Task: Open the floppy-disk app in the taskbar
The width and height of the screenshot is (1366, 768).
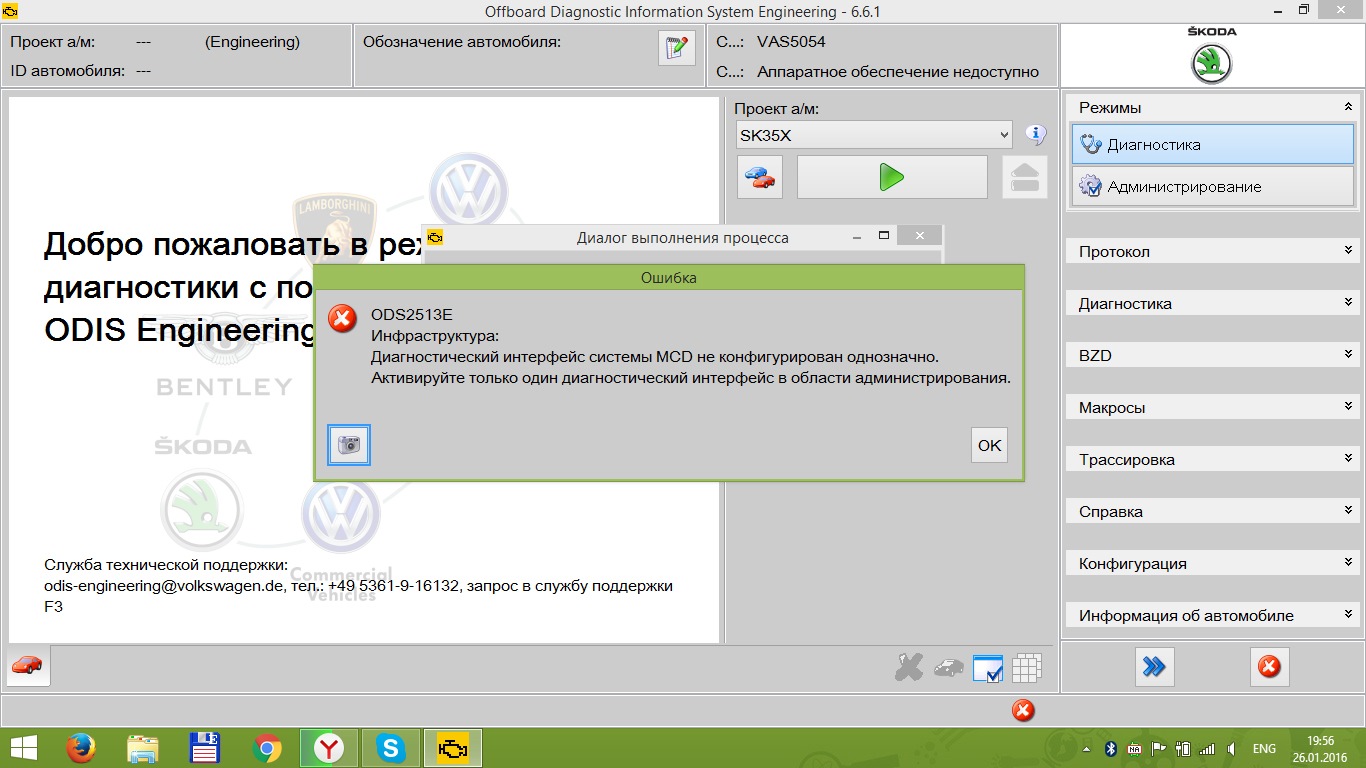Action: 205,748
